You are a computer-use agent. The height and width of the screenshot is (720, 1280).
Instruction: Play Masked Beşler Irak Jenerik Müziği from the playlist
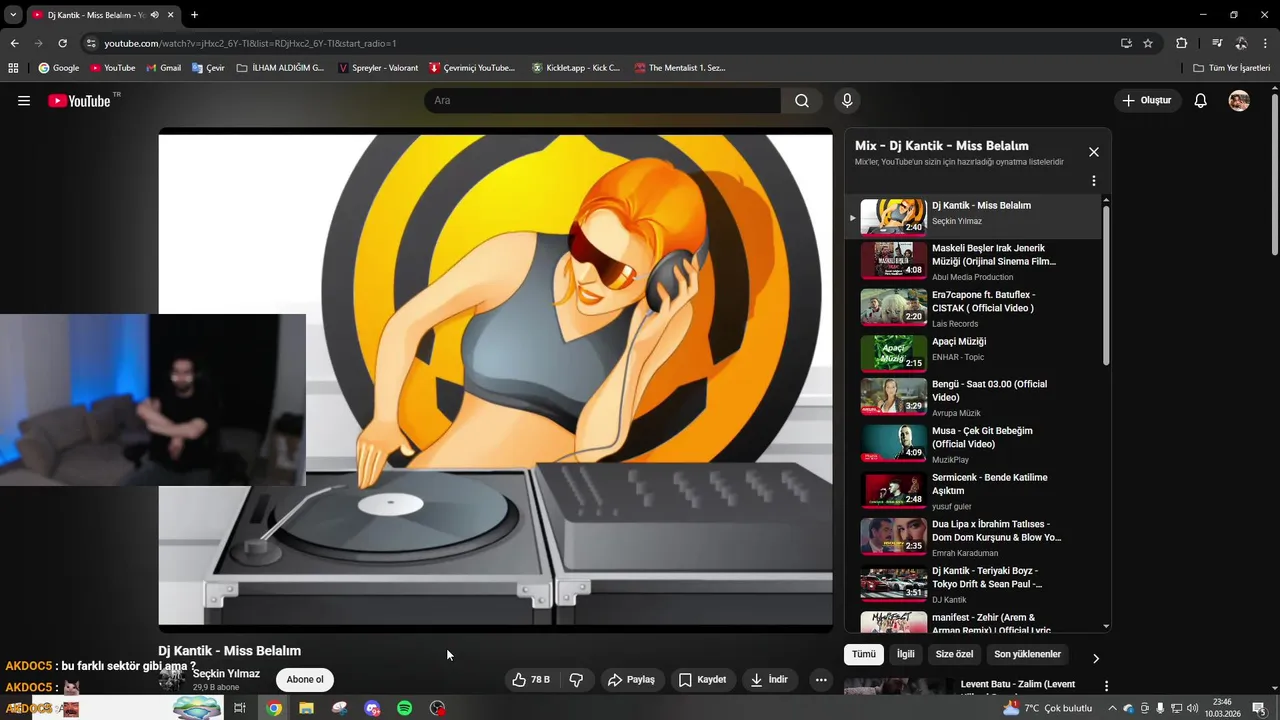(x=973, y=261)
